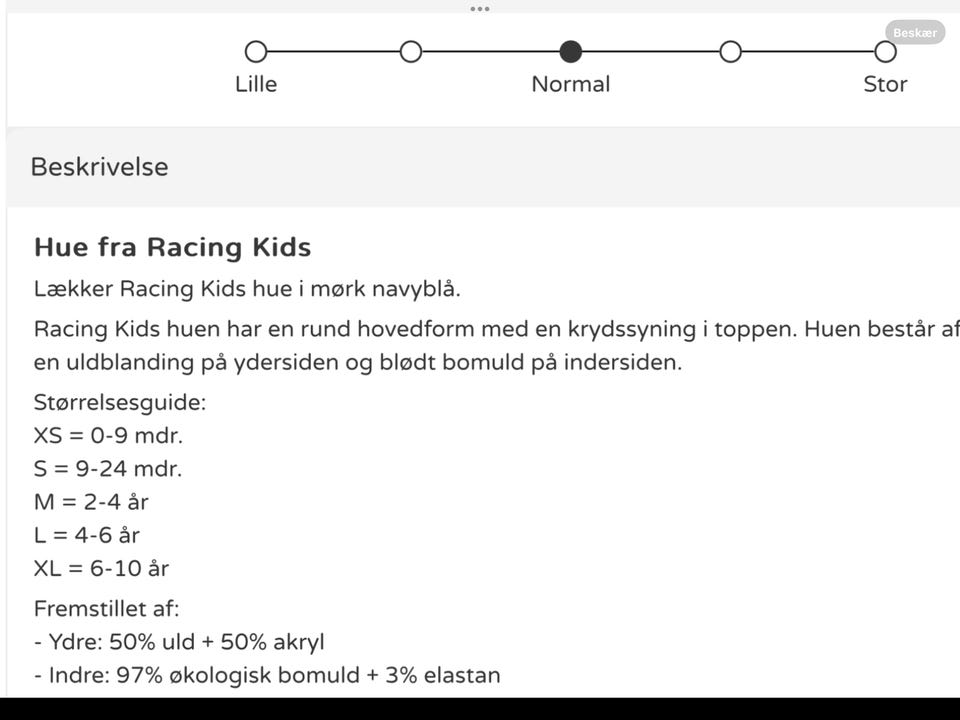The width and height of the screenshot is (960, 720).
Task: Click the Normal label text
Action: click(x=570, y=84)
